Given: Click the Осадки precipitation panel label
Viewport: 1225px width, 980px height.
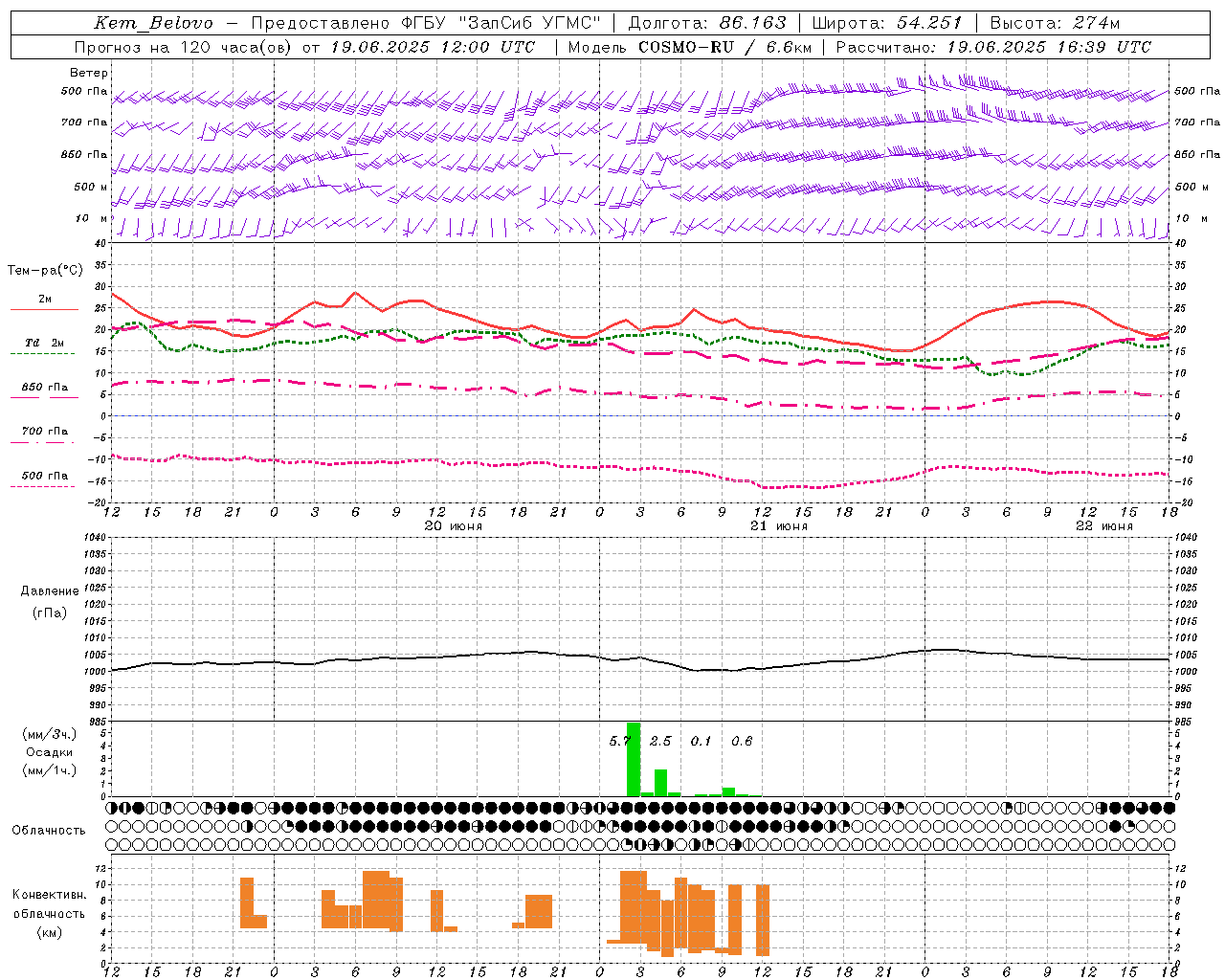Looking at the screenshot, I should [50, 752].
